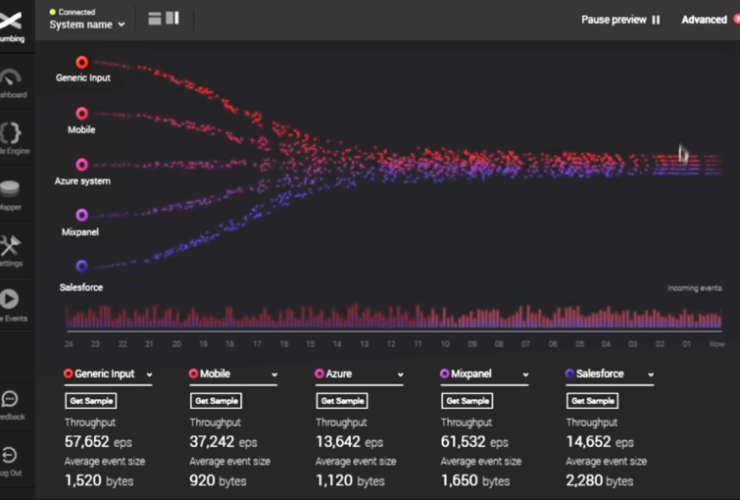Click Get Sample under Mobile
The width and height of the screenshot is (740, 500).
click(x=216, y=401)
